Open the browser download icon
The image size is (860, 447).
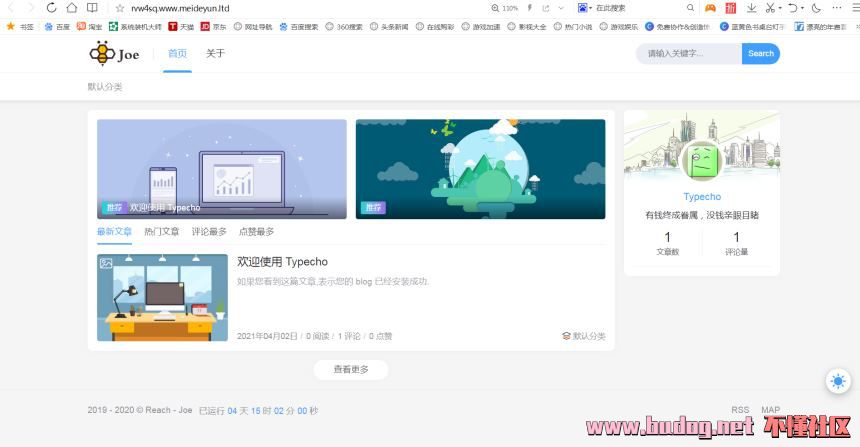751,8
